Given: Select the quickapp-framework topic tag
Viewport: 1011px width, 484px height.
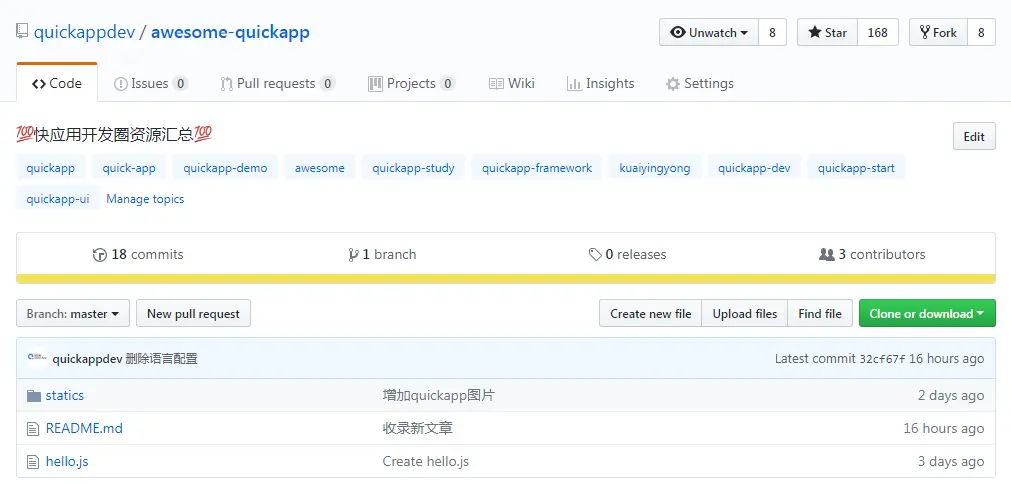Looking at the screenshot, I should tap(537, 168).
